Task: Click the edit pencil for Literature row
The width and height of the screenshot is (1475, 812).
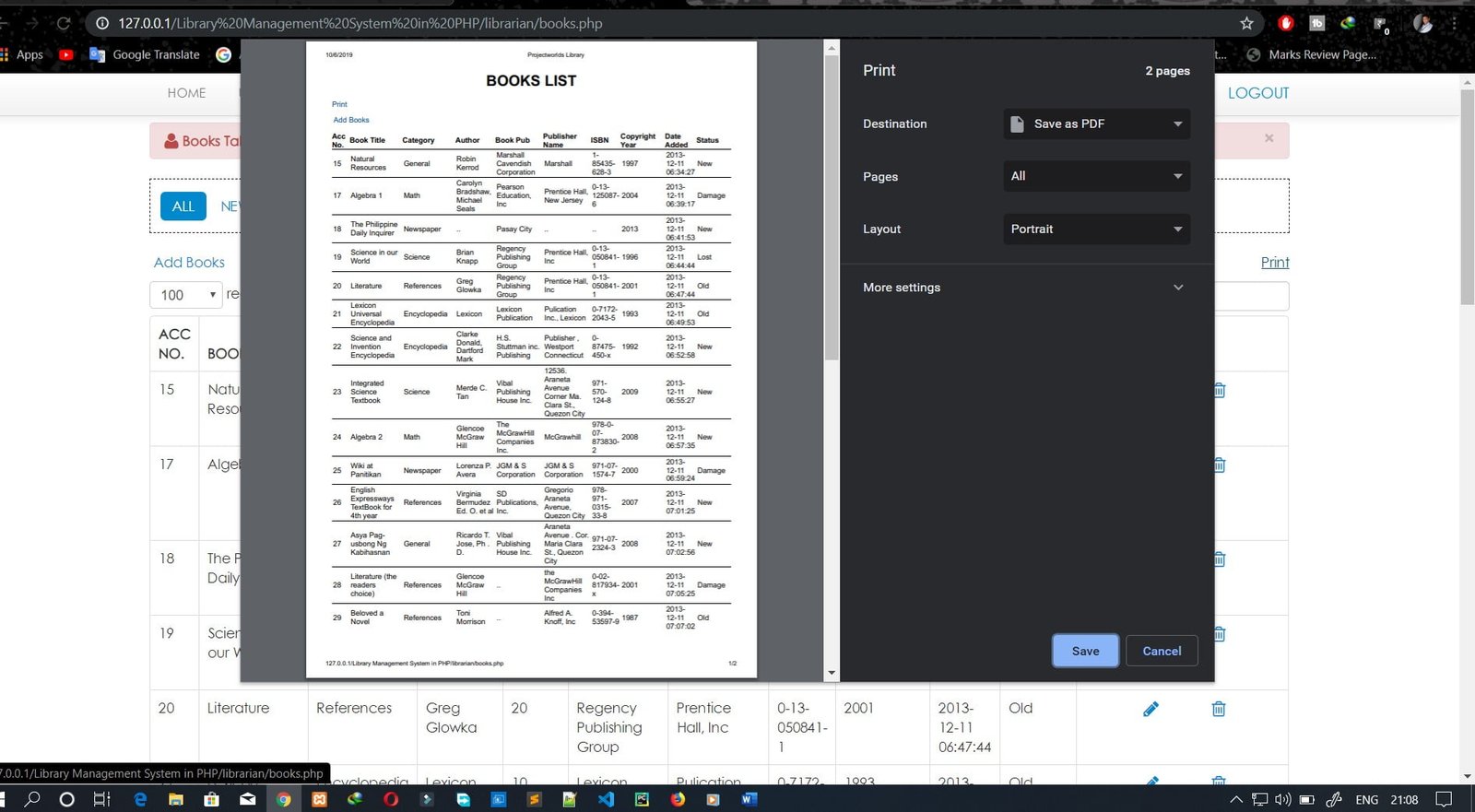Action: click(x=1150, y=709)
